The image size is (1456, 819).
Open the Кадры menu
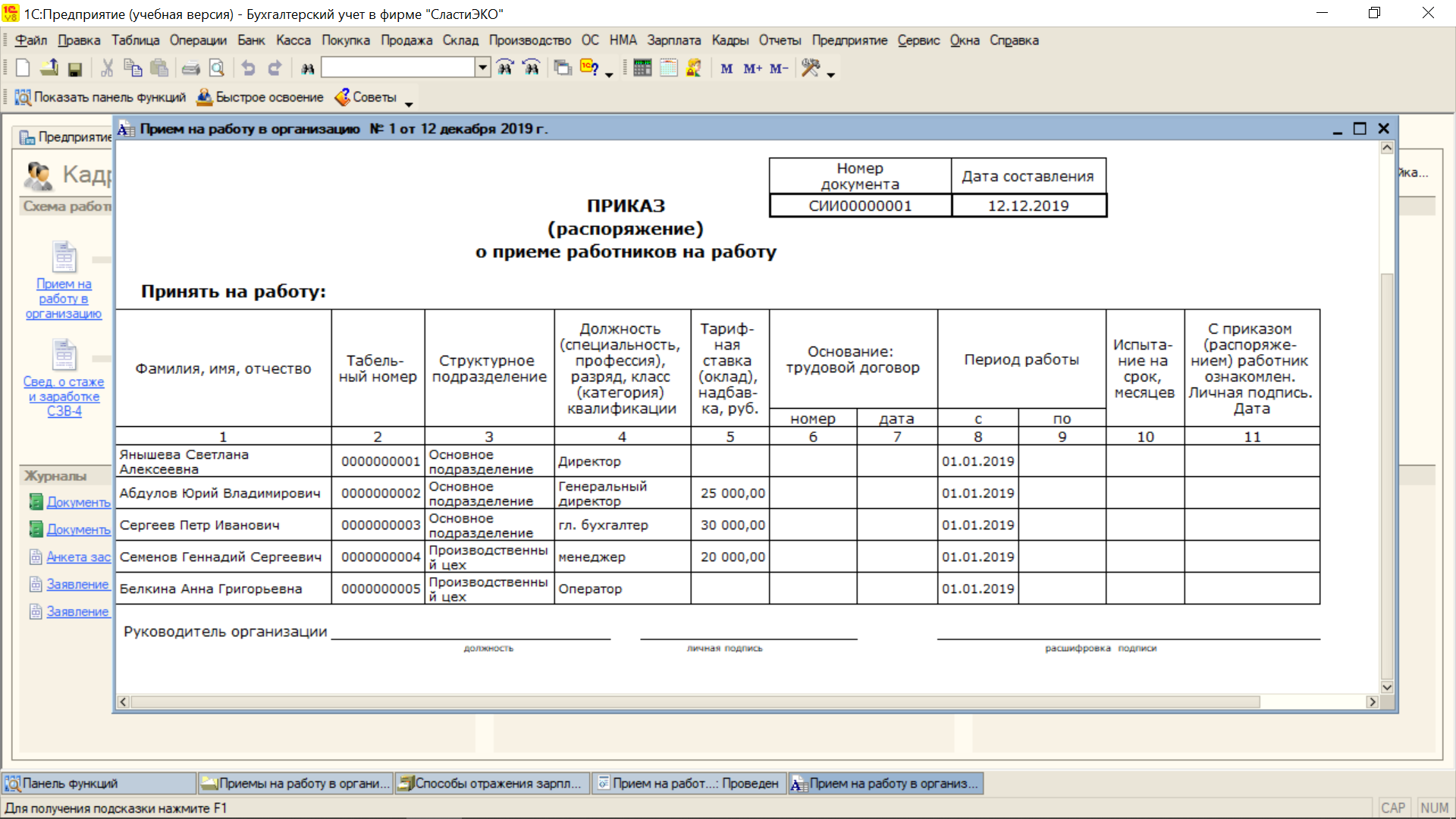[730, 40]
